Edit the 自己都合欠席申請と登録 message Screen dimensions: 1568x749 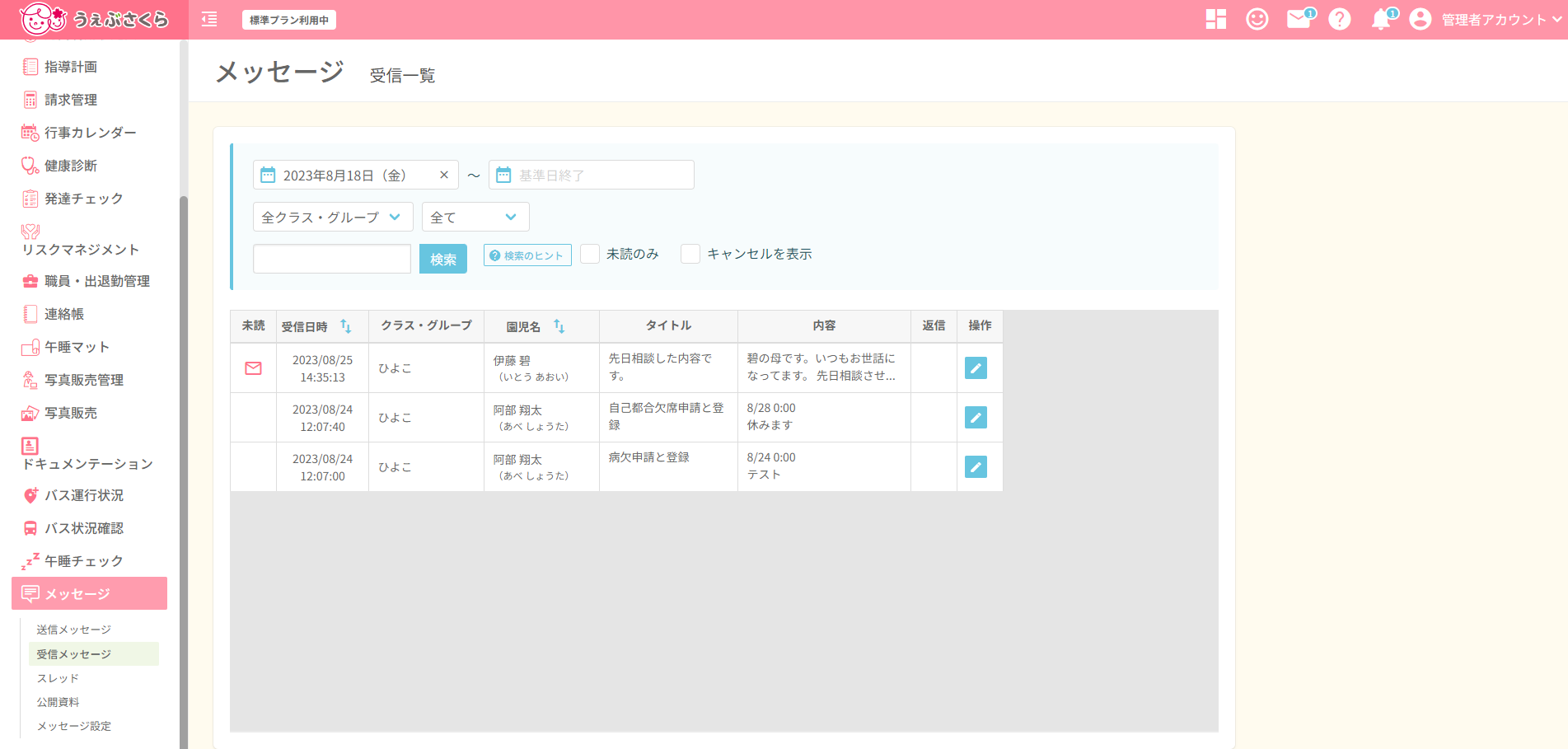(976, 418)
